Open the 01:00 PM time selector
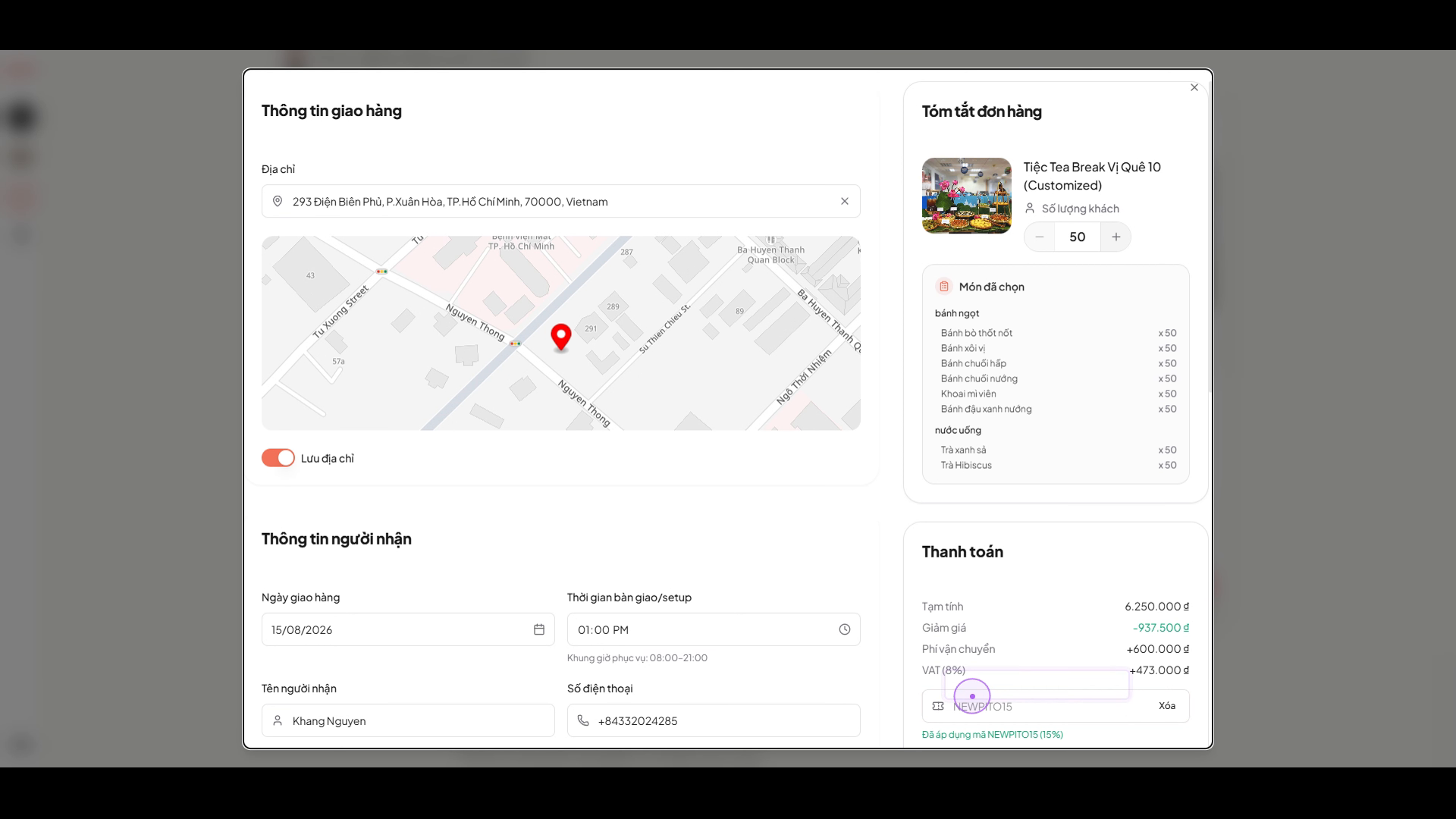The height and width of the screenshot is (819, 1456). click(x=714, y=629)
